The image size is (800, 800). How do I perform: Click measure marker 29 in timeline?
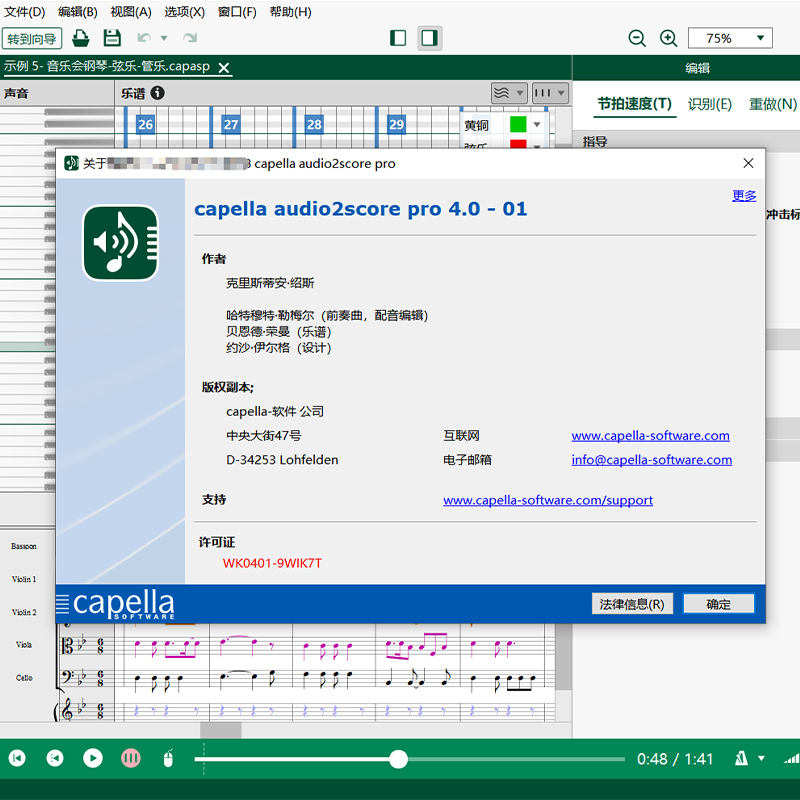(x=396, y=124)
